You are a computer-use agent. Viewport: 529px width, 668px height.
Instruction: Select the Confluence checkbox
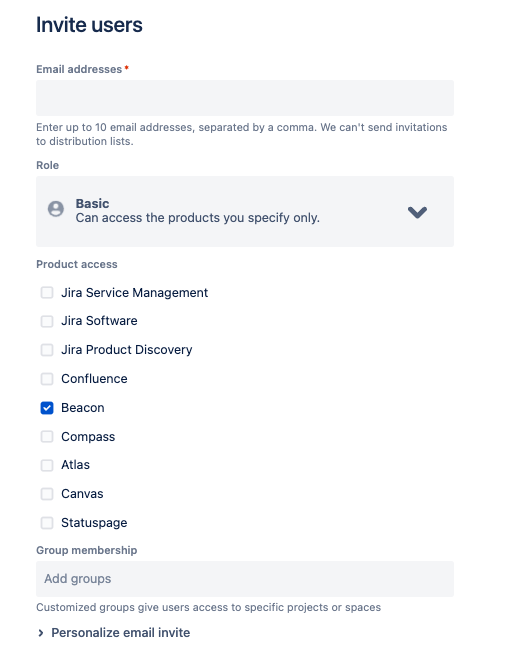click(47, 379)
